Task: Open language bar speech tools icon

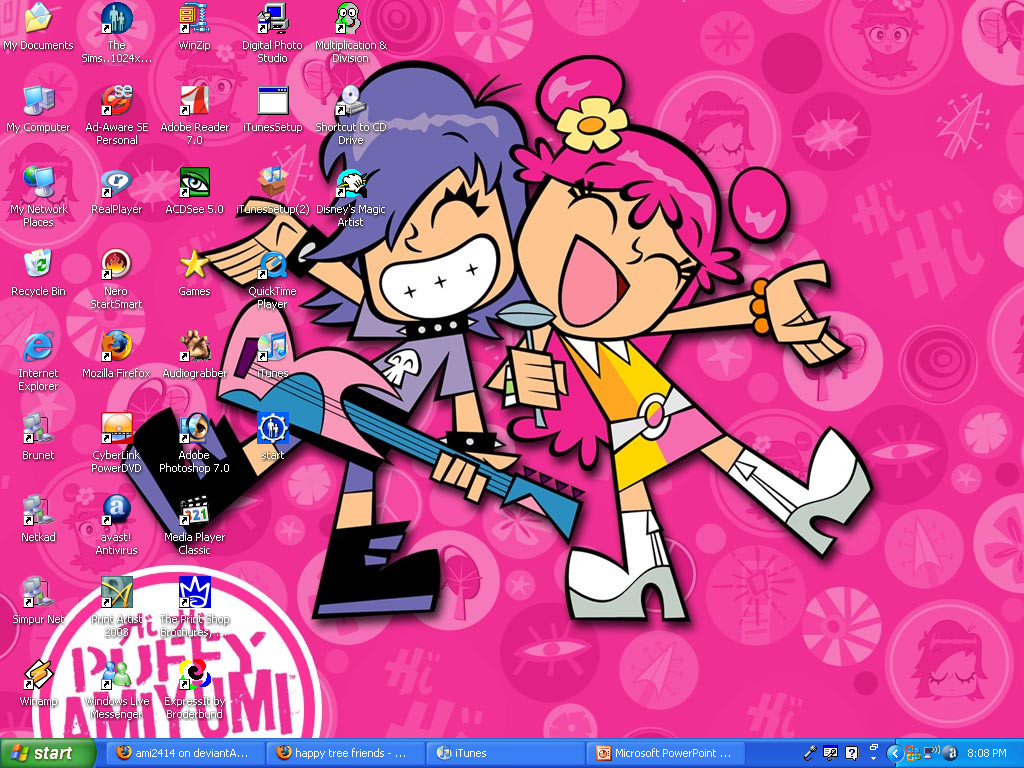Action: (830, 753)
